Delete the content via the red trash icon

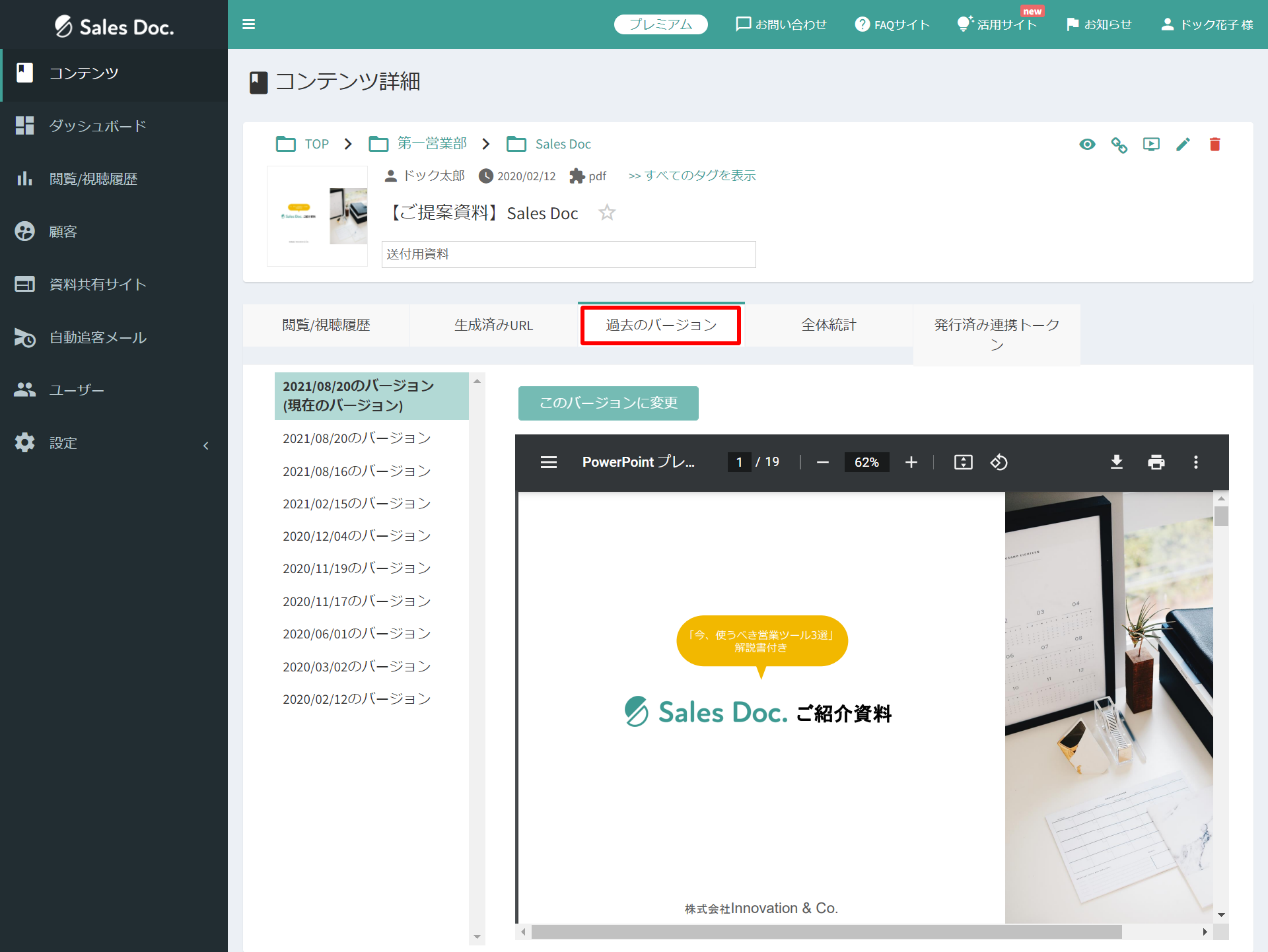pos(1215,144)
